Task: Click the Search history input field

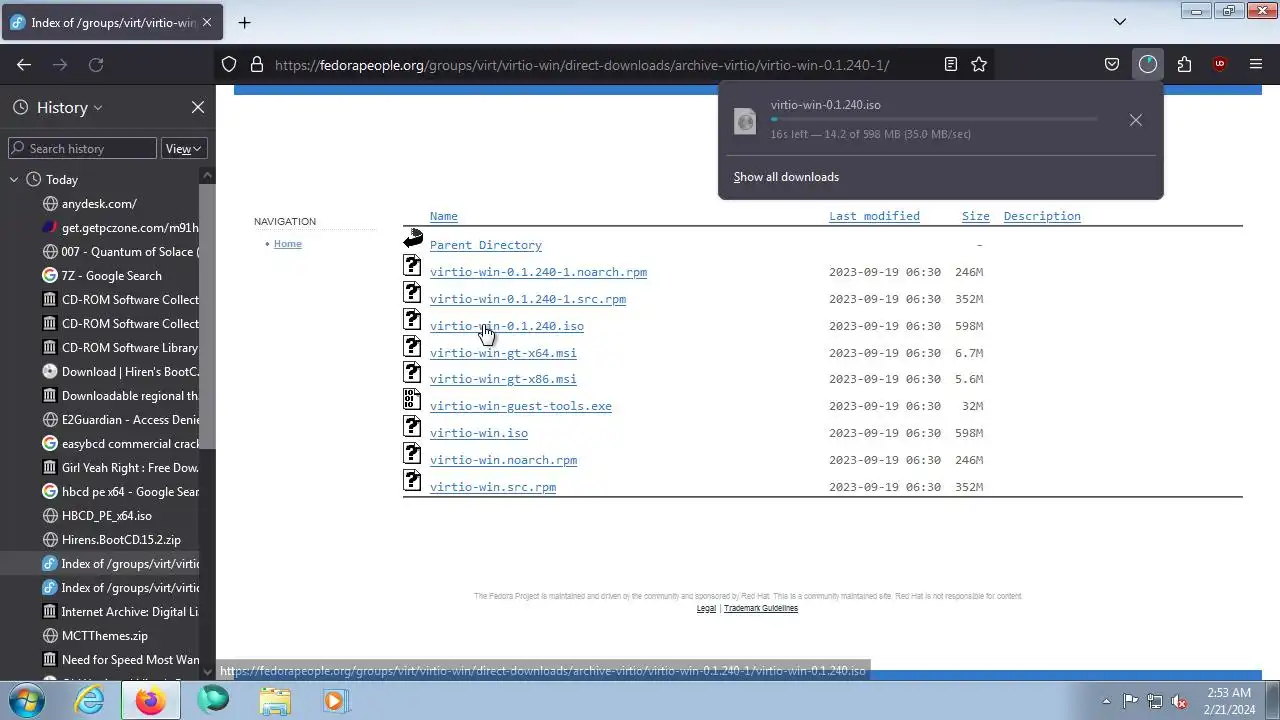Action: point(82,148)
